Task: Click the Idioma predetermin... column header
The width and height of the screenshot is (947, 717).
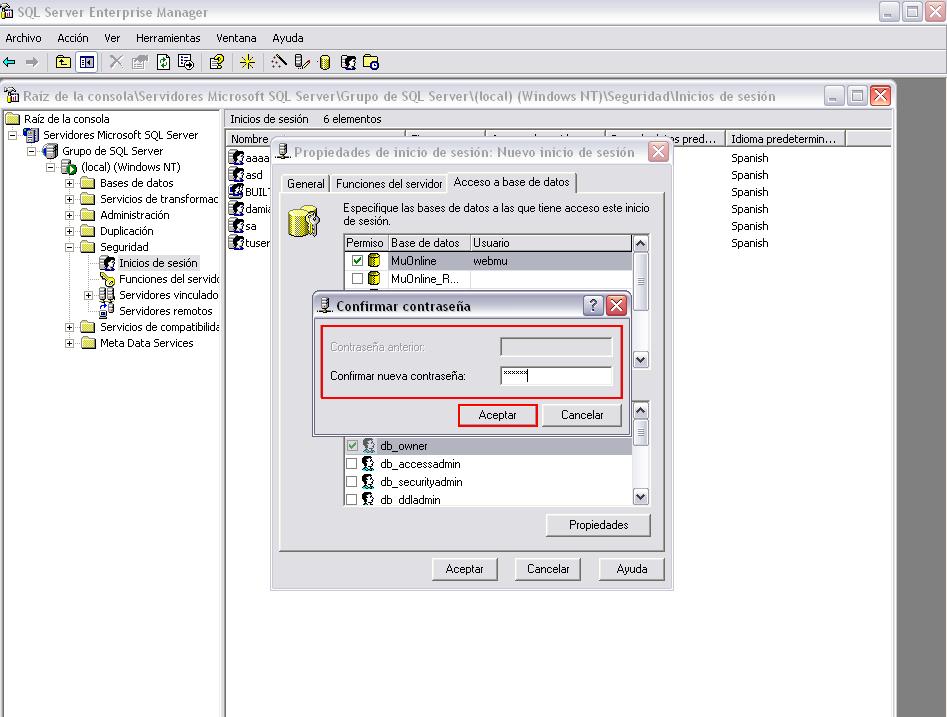Action: coord(785,139)
